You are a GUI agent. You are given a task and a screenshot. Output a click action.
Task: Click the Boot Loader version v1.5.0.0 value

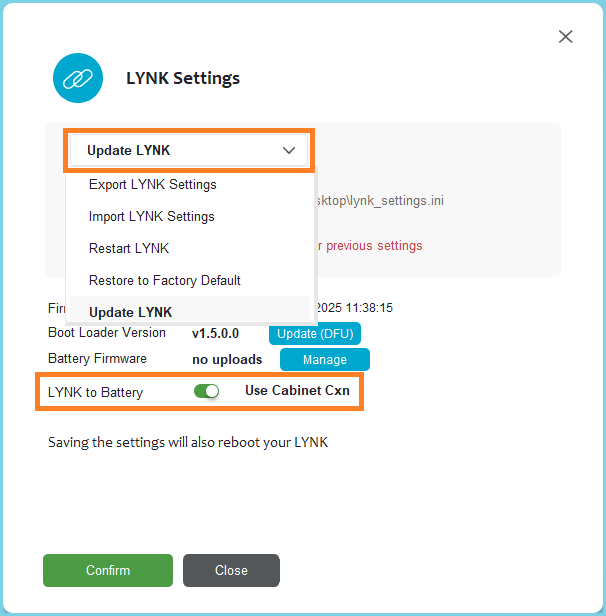215,334
